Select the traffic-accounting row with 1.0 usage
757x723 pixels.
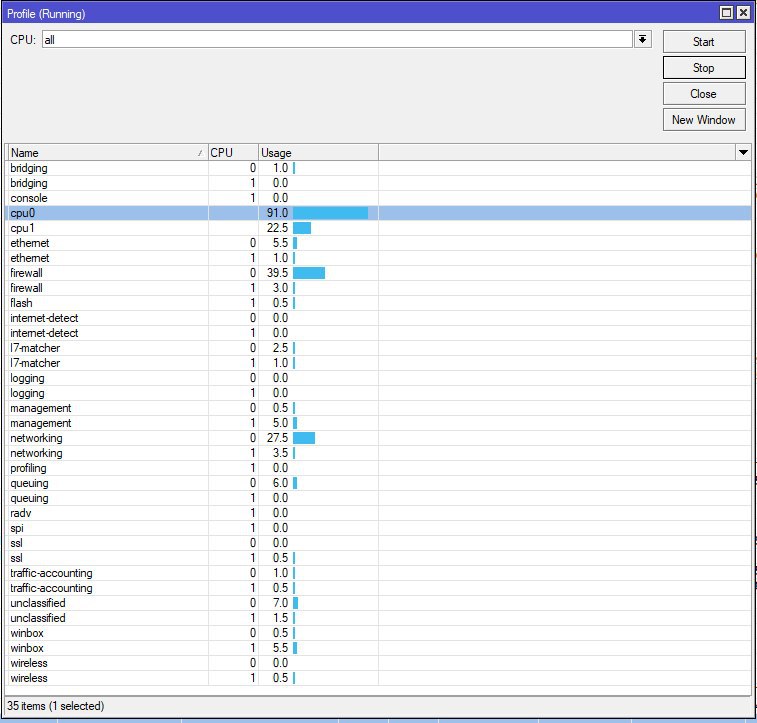379,573
